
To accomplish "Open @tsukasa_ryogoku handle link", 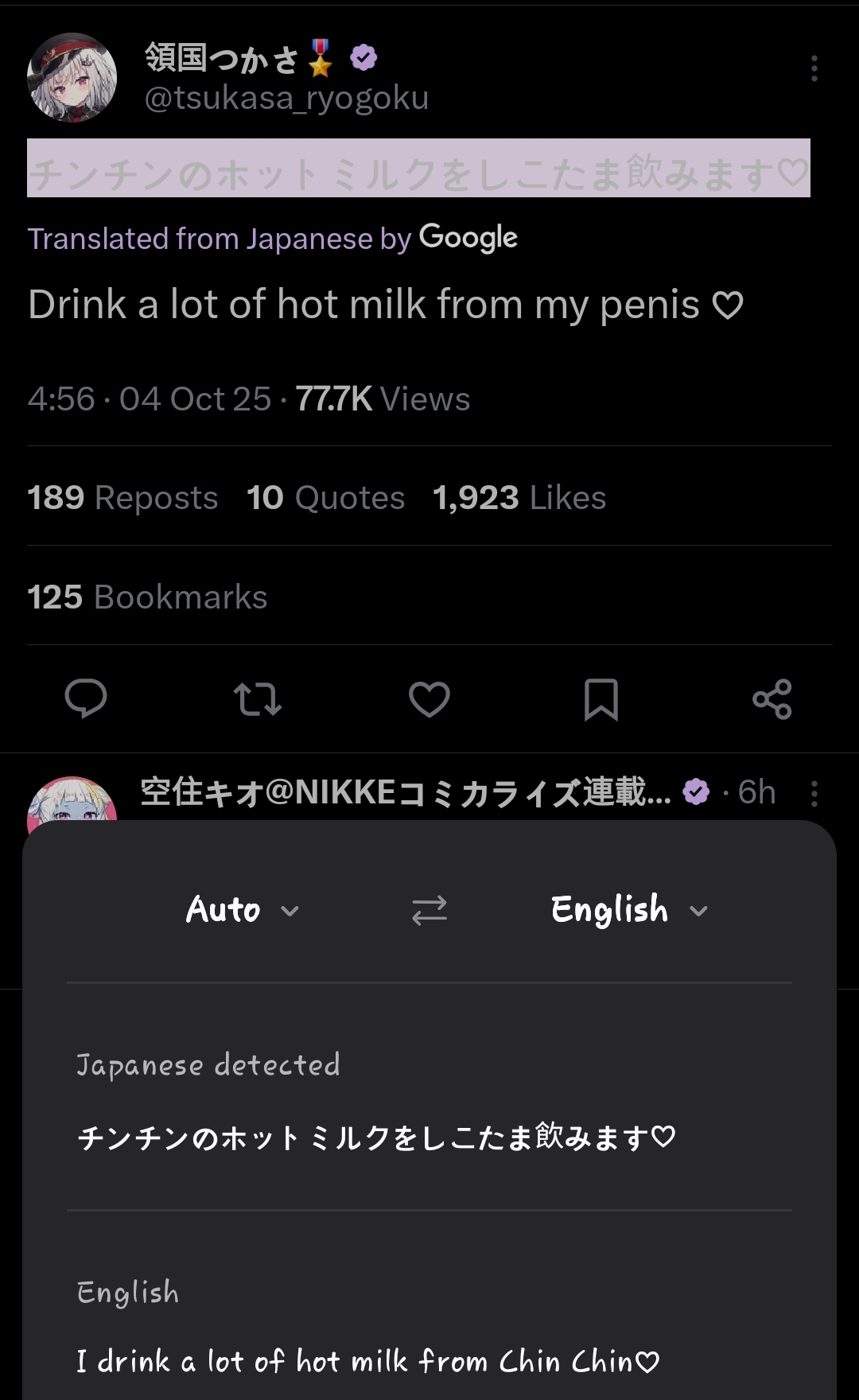I will [x=286, y=99].
